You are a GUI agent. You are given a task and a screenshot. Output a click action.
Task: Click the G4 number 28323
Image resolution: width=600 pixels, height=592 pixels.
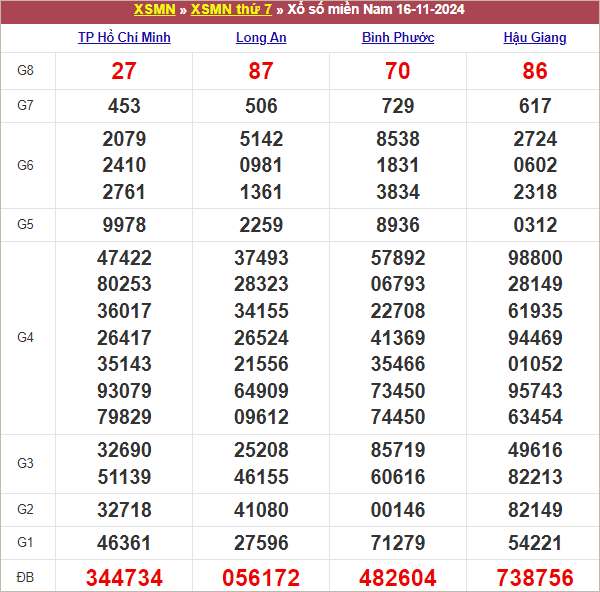[x=261, y=284]
